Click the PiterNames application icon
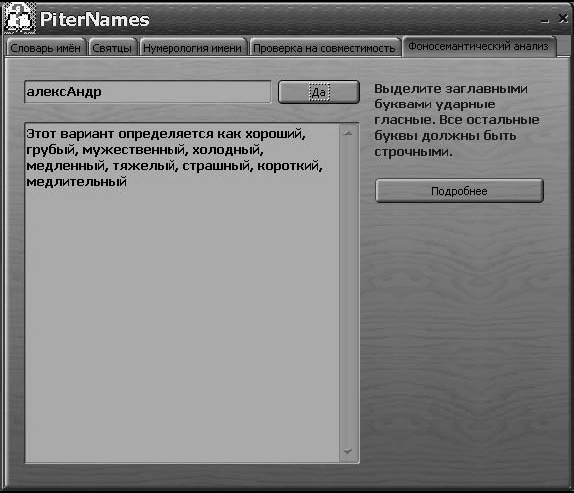574x493 pixels. pyautogui.click(x=19, y=18)
